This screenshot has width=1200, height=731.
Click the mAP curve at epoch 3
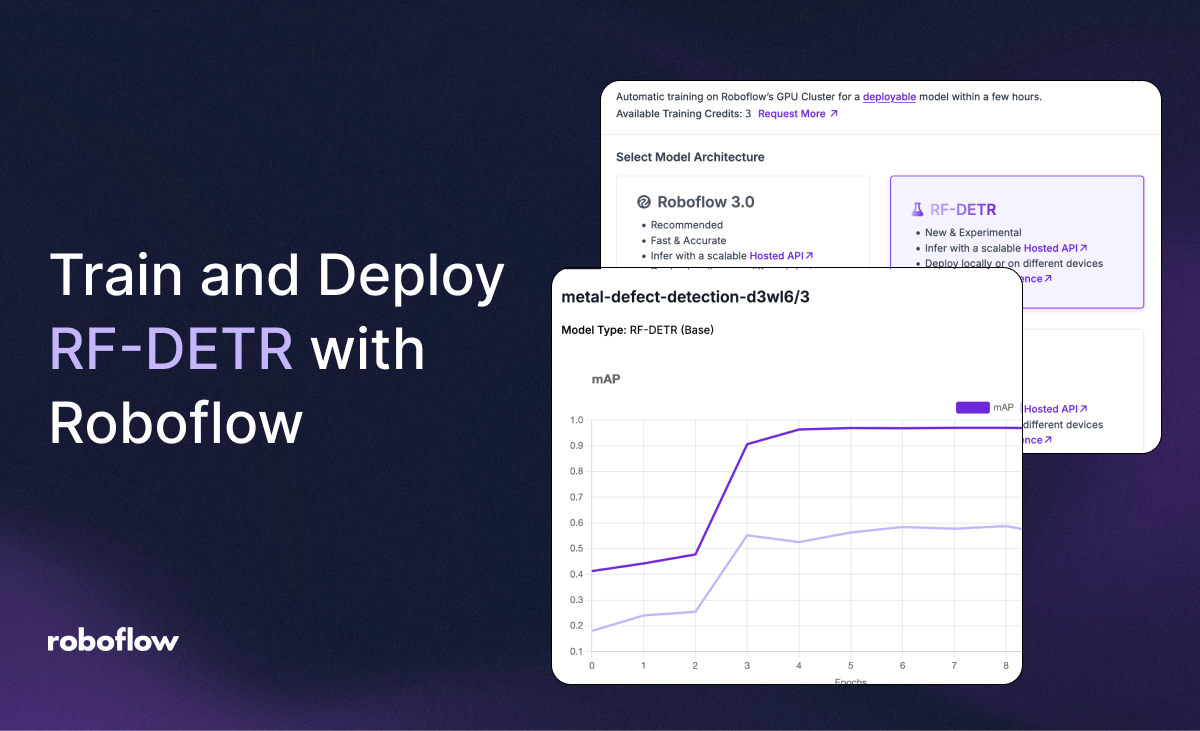(746, 443)
